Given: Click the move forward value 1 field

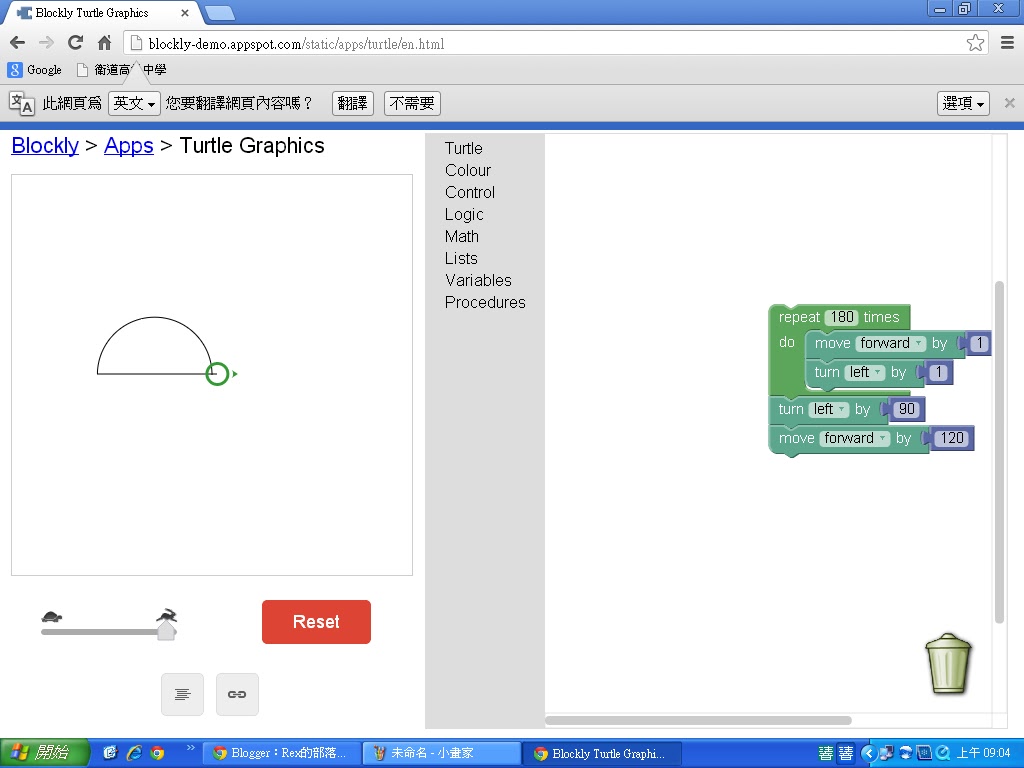Looking at the screenshot, I should pos(978,344).
